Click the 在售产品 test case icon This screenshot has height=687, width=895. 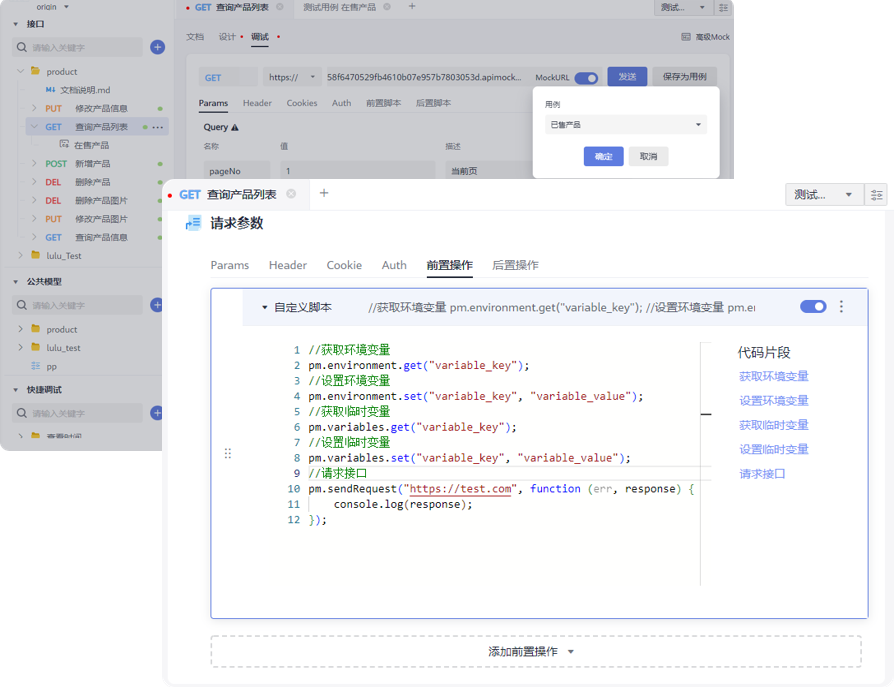[x=64, y=145]
